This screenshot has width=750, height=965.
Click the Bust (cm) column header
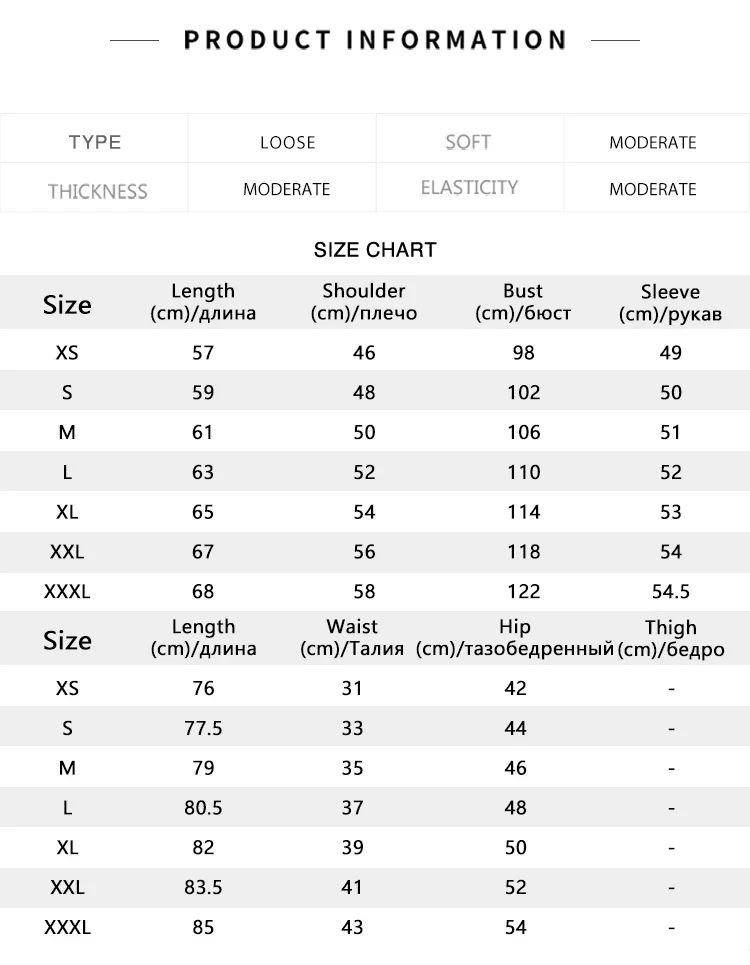[x=523, y=302]
